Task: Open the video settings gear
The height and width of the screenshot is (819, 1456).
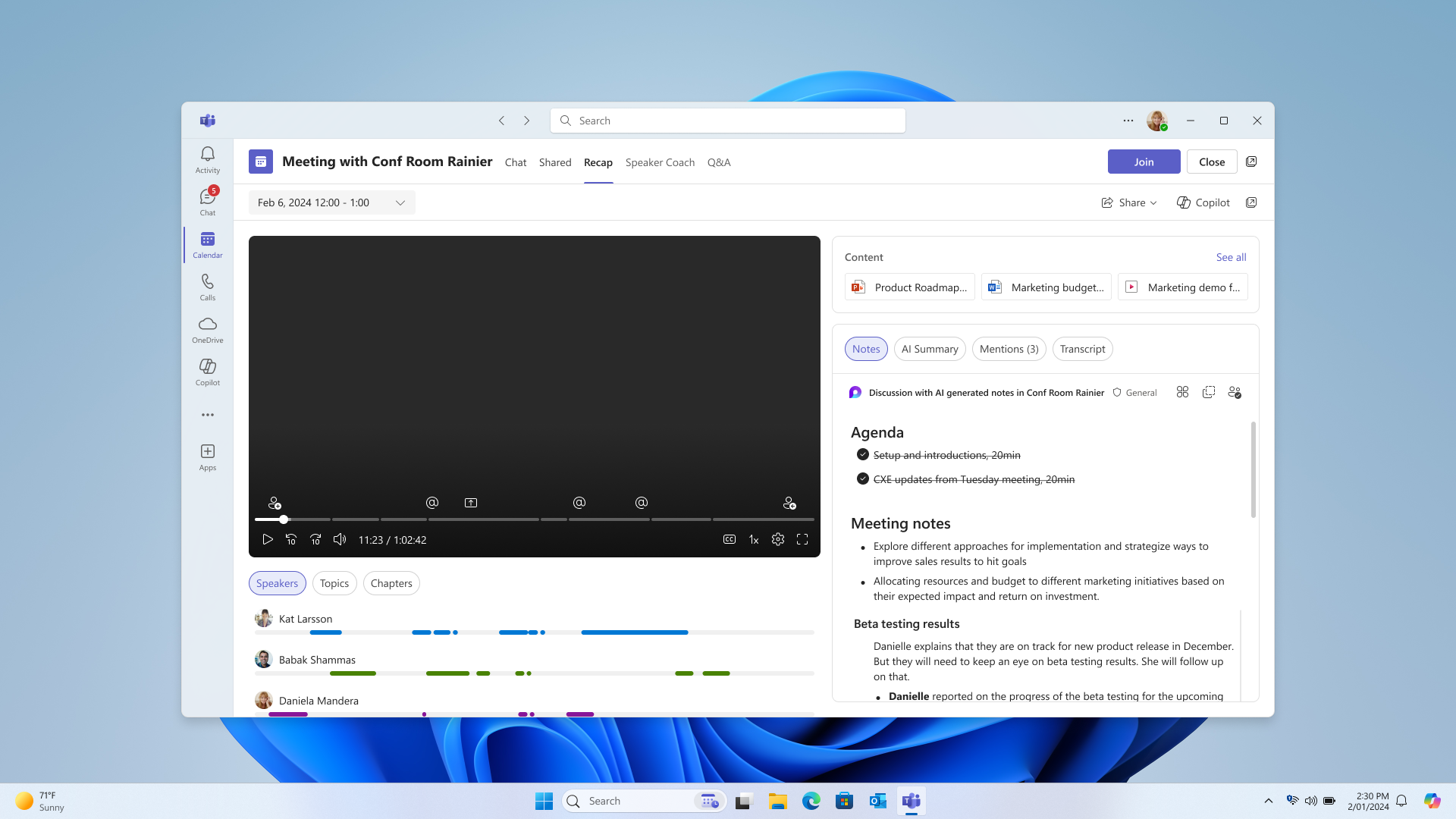Action: coord(777,539)
